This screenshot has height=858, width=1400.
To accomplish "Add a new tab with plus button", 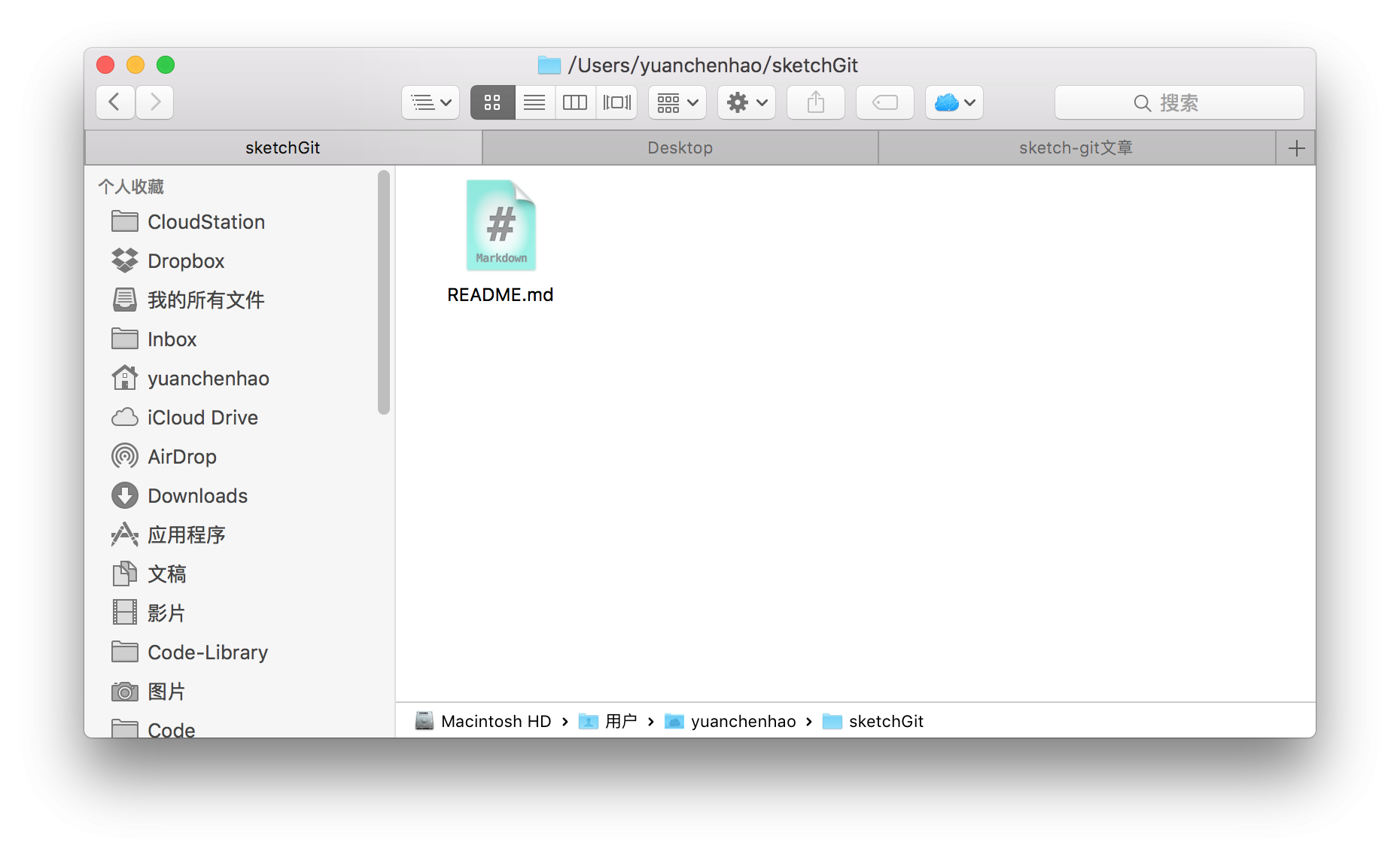I will click(x=1296, y=148).
